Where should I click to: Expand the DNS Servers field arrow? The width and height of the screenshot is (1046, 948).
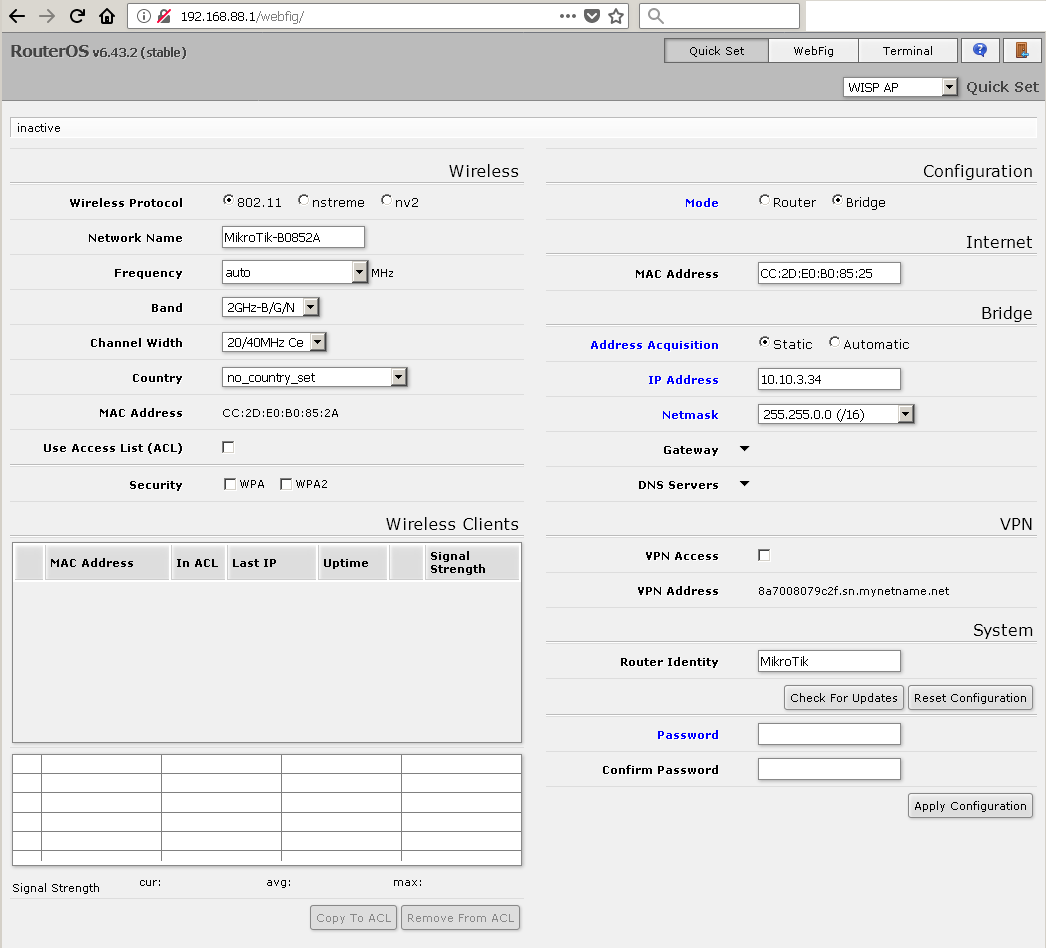[744, 484]
